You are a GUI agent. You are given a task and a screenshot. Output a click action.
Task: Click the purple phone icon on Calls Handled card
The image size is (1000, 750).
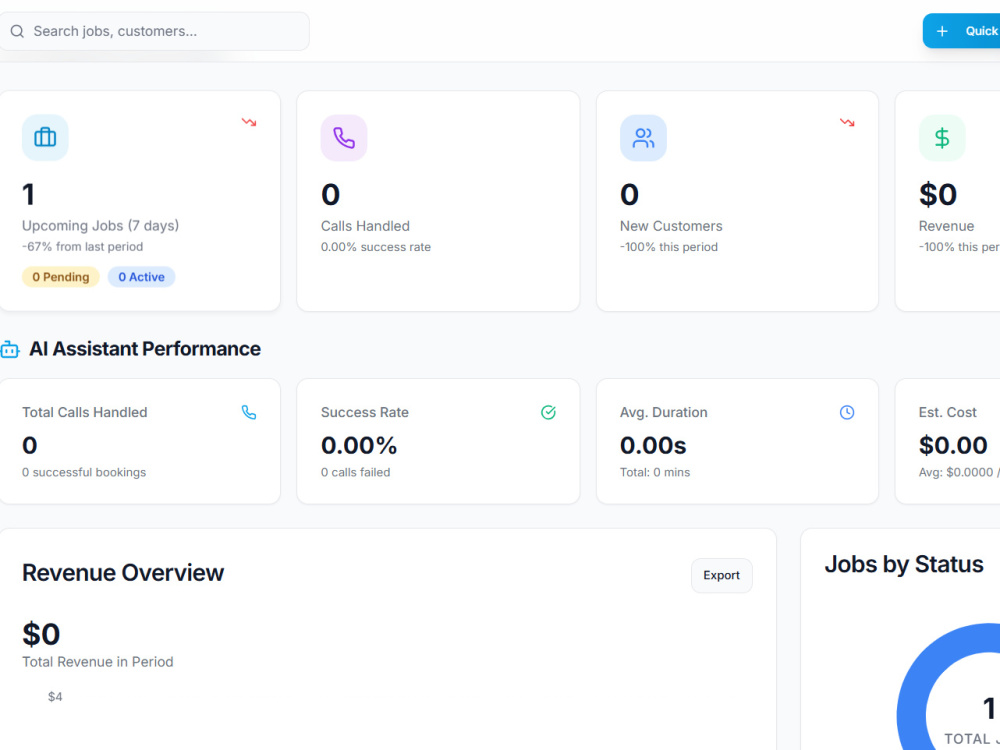point(344,138)
